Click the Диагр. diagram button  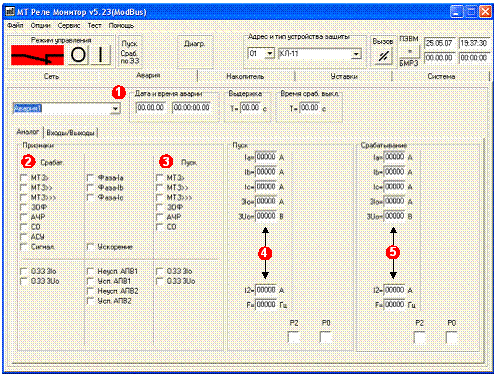point(195,52)
